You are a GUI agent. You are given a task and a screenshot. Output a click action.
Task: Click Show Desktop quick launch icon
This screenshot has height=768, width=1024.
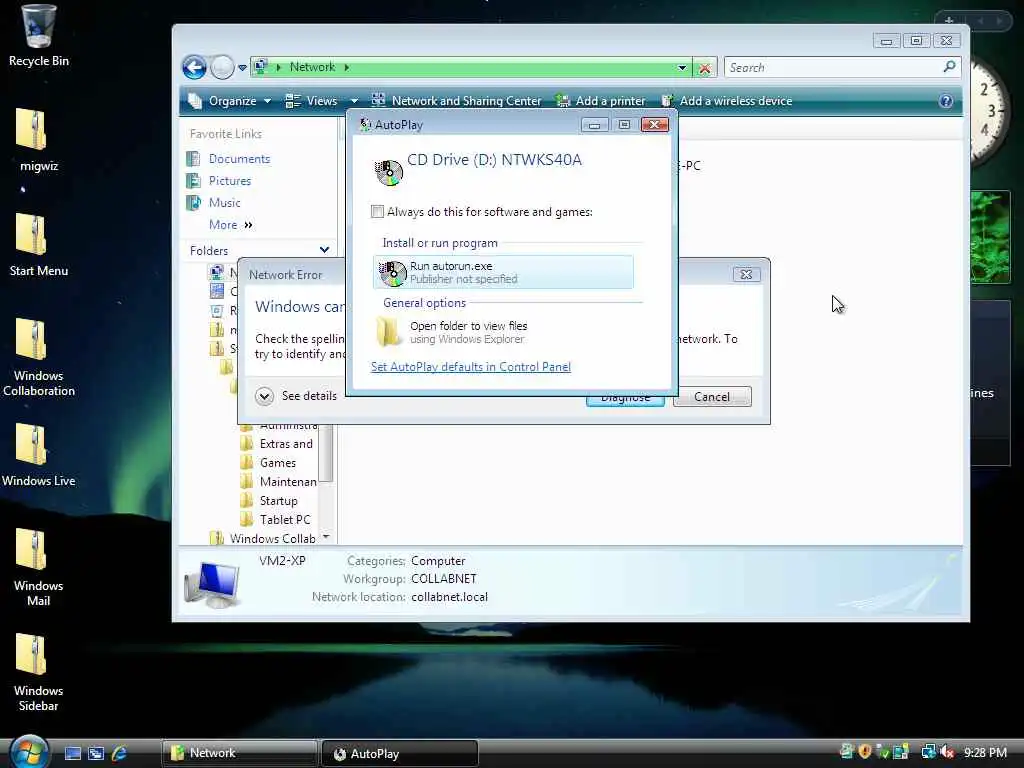pyautogui.click(x=72, y=754)
